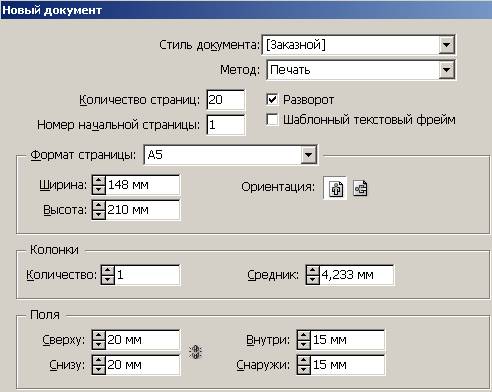
Task: Click the Номер начальной страницы field
Action: (226, 125)
